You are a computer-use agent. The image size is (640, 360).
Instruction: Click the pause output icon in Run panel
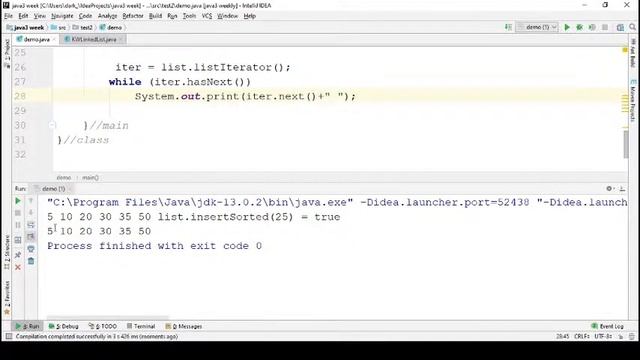coord(18,225)
